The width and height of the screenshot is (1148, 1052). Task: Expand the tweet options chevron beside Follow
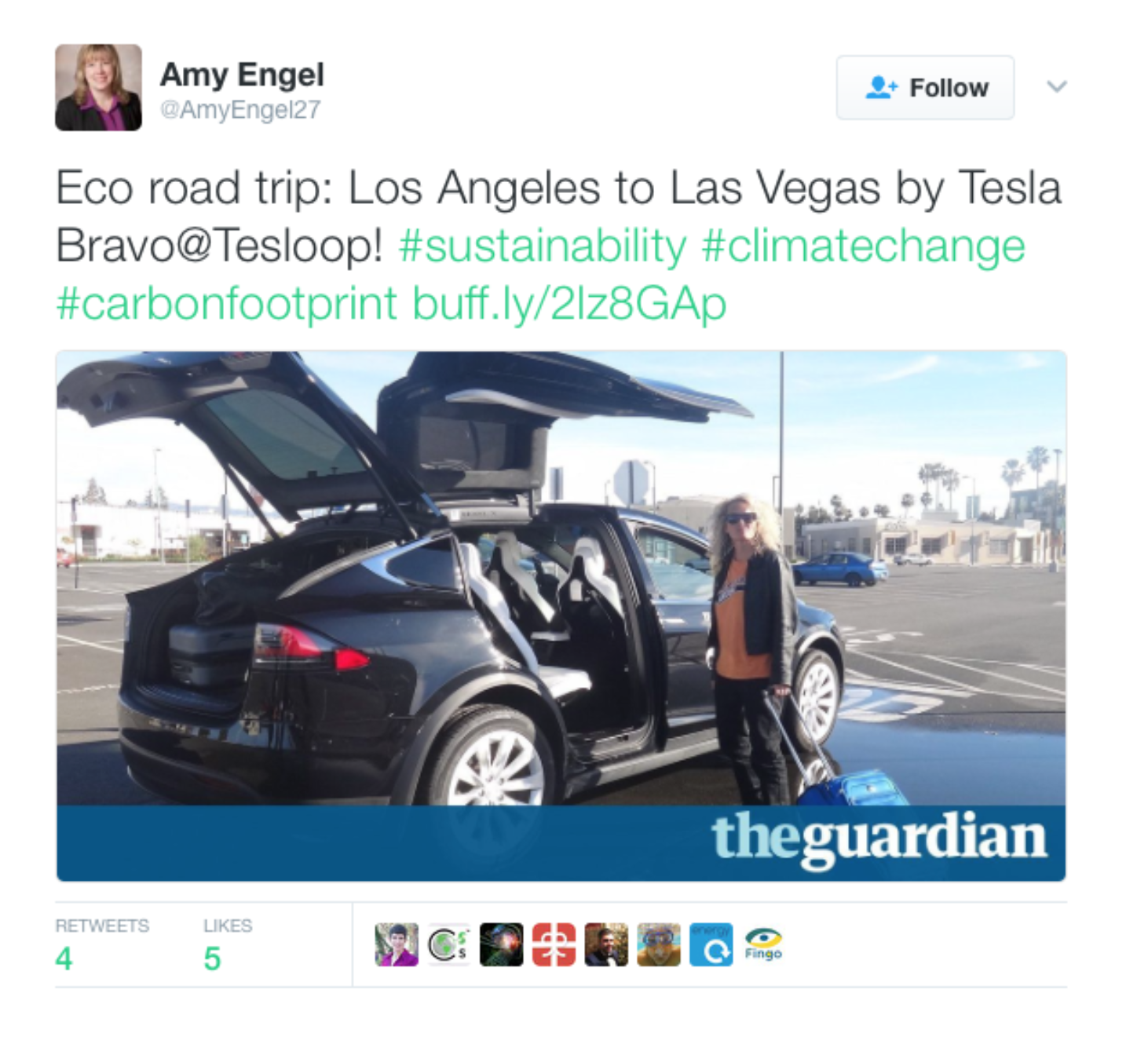pyautogui.click(x=1057, y=86)
